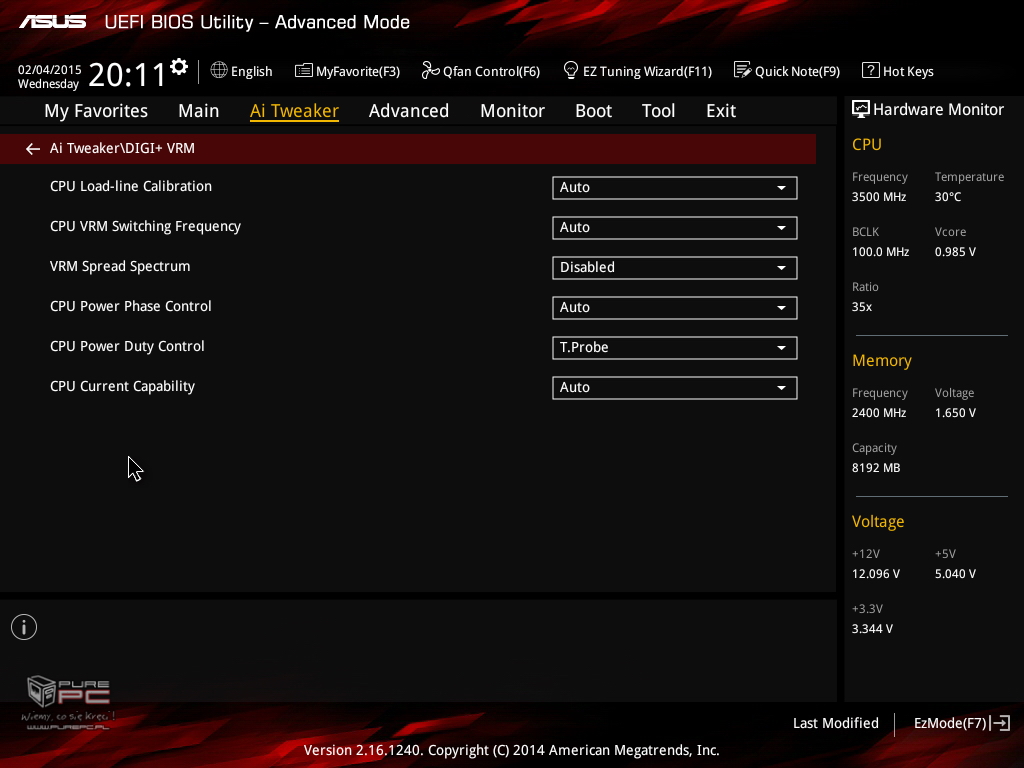Click the EzMode exit arrow icon

point(1000,723)
